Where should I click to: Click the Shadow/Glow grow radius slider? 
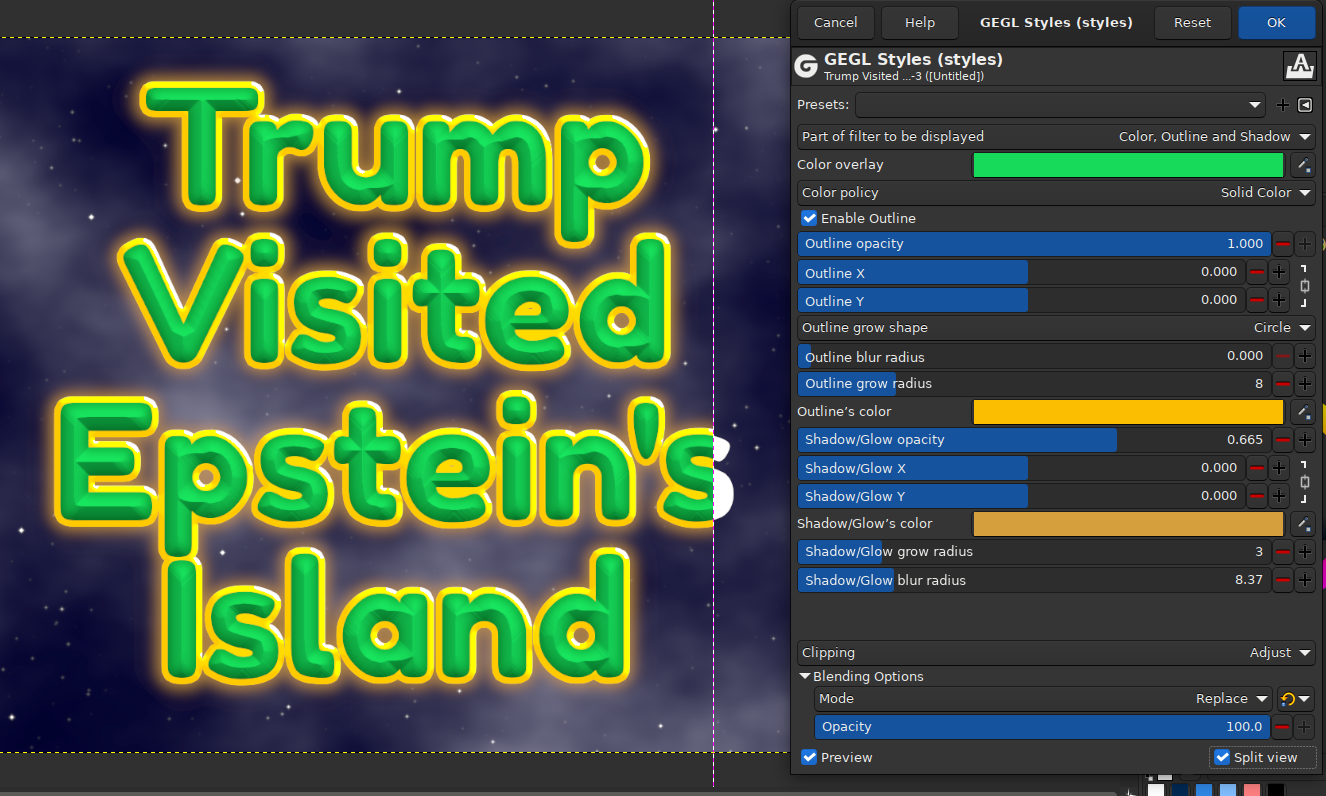click(x=1034, y=552)
